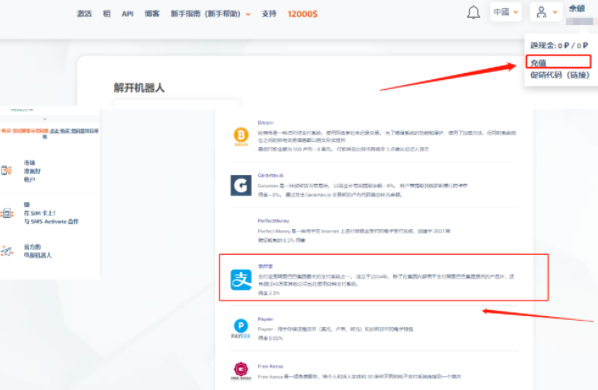
Task: Select the Bitcoin payment logo
Action: click(x=241, y=136)
